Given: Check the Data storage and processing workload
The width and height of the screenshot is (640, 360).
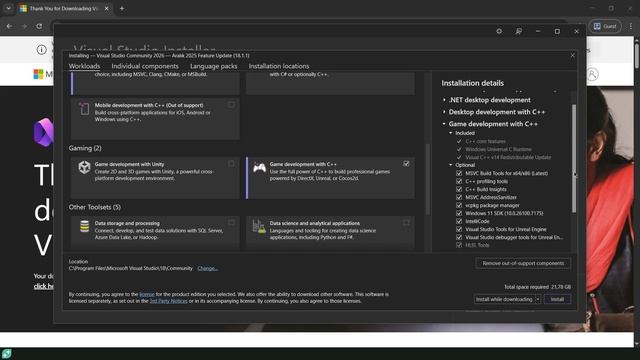Looking at the screenshot, I should (231, 222).
